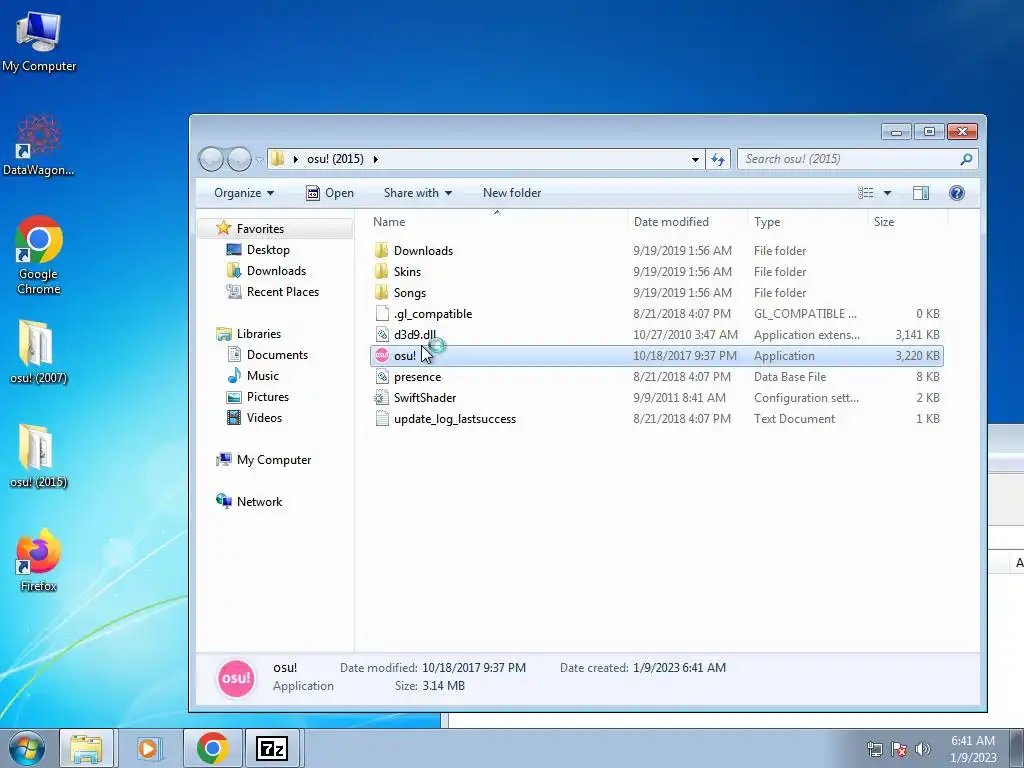The height and width of the screenshot is (768, 1024).
Task: Click the Forward navigation arrow
Action: point(239,159)
